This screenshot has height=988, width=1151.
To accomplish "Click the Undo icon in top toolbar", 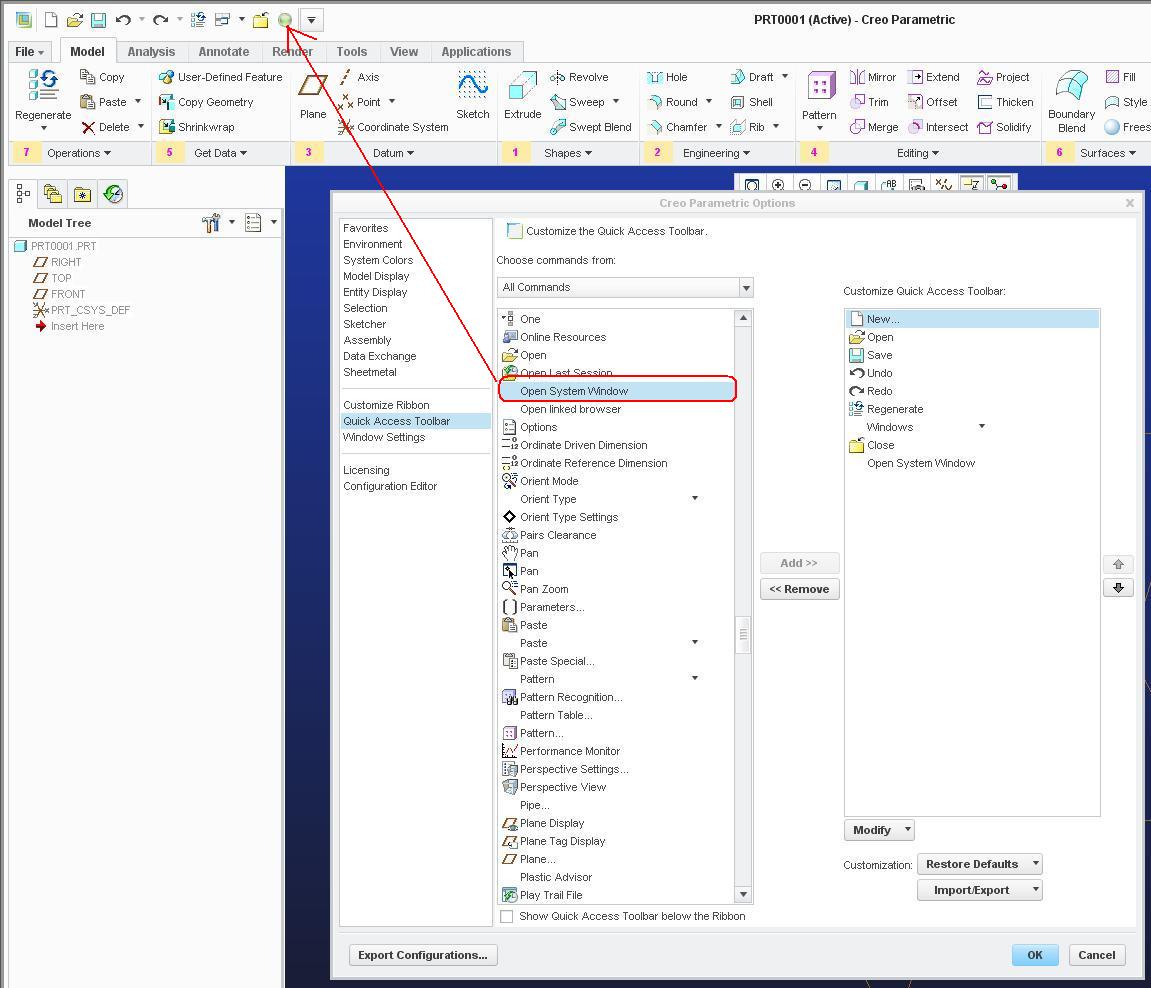I will coord(123,20).
